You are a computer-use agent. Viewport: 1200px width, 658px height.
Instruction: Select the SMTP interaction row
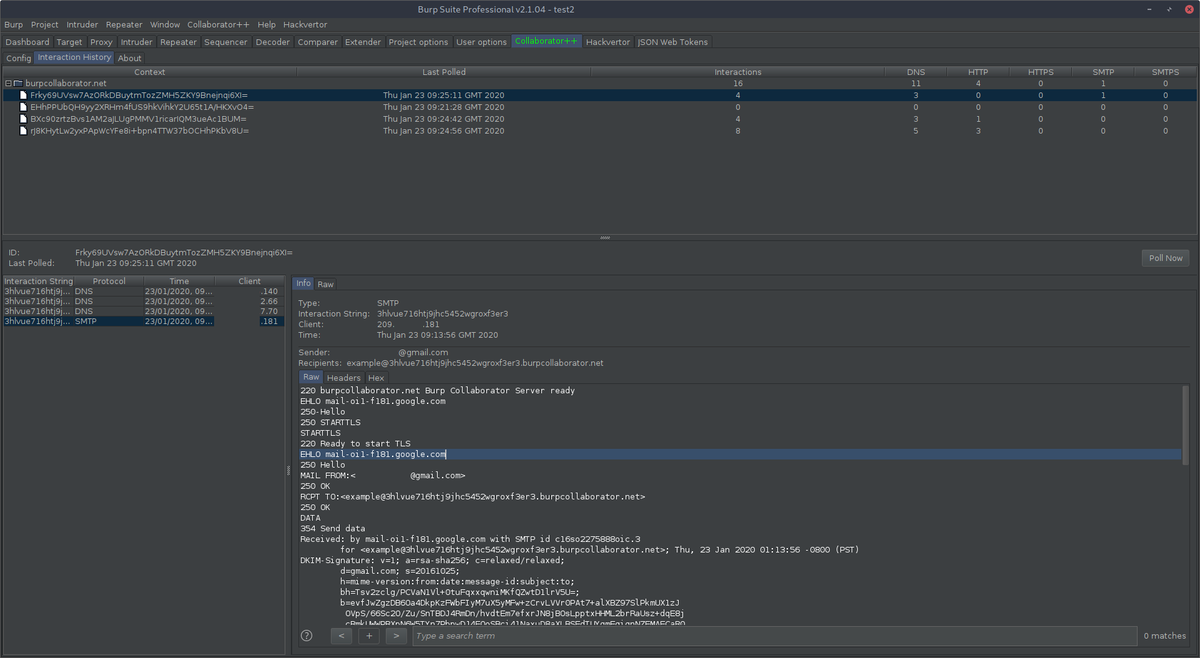pyautogui.click(x=143, y=321)
